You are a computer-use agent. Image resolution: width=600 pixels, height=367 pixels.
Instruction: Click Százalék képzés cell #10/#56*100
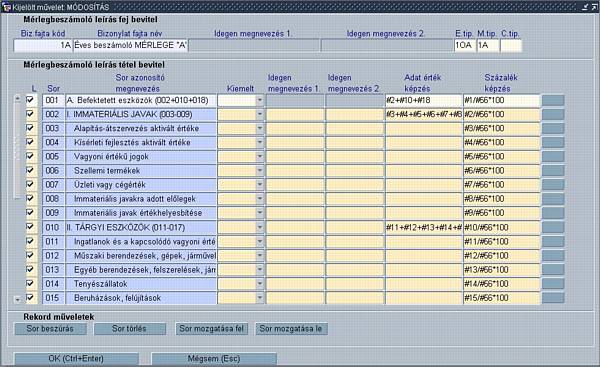tap(502, 227)
